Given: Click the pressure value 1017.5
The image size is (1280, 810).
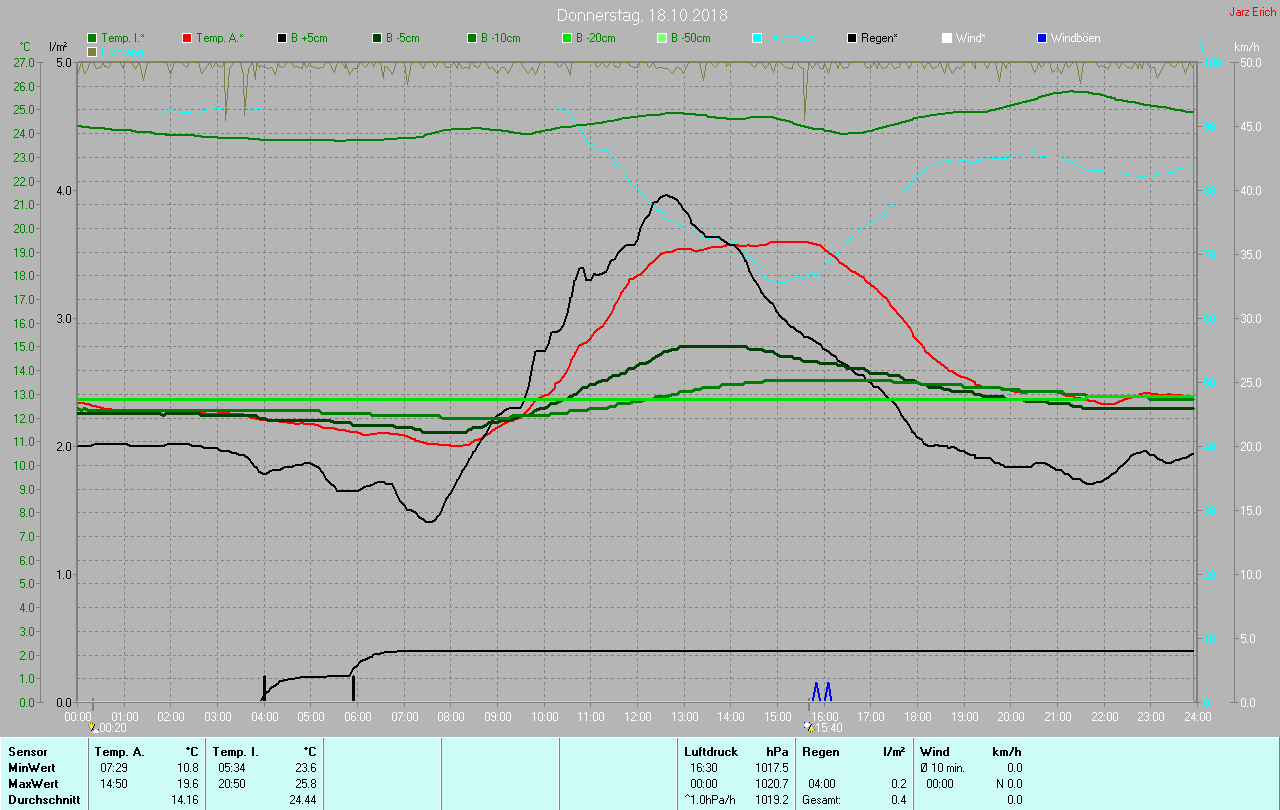Looking at the screenshot, I should [773, 768].
